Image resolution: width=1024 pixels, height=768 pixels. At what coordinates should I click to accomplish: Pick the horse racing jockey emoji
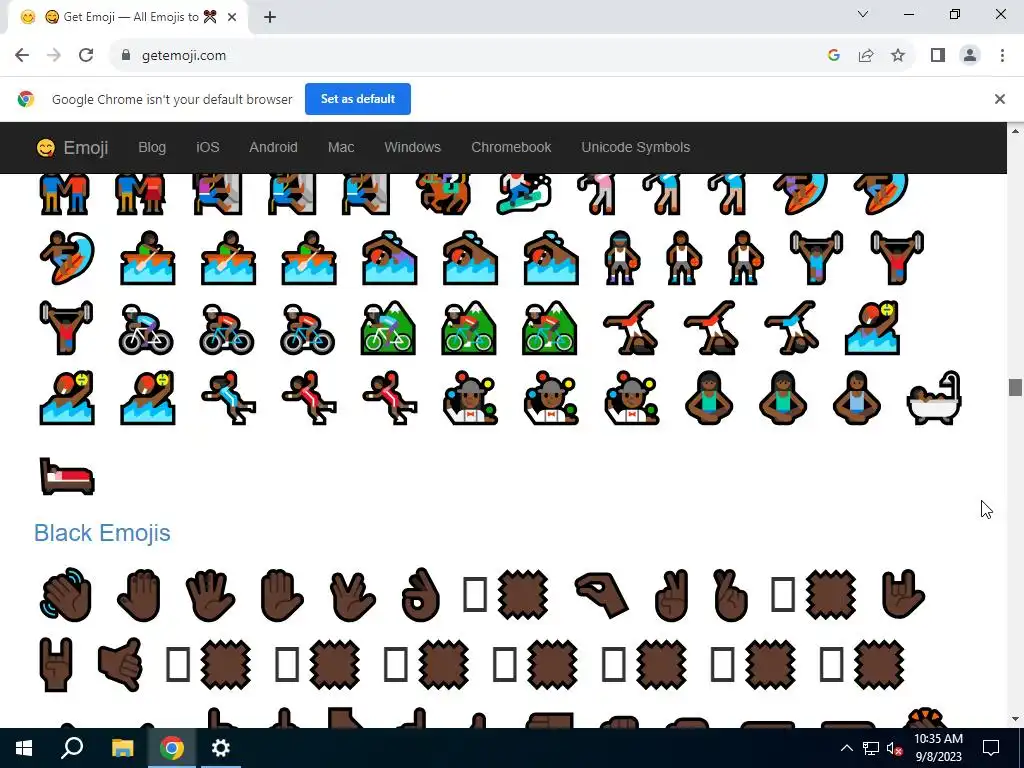443,194
